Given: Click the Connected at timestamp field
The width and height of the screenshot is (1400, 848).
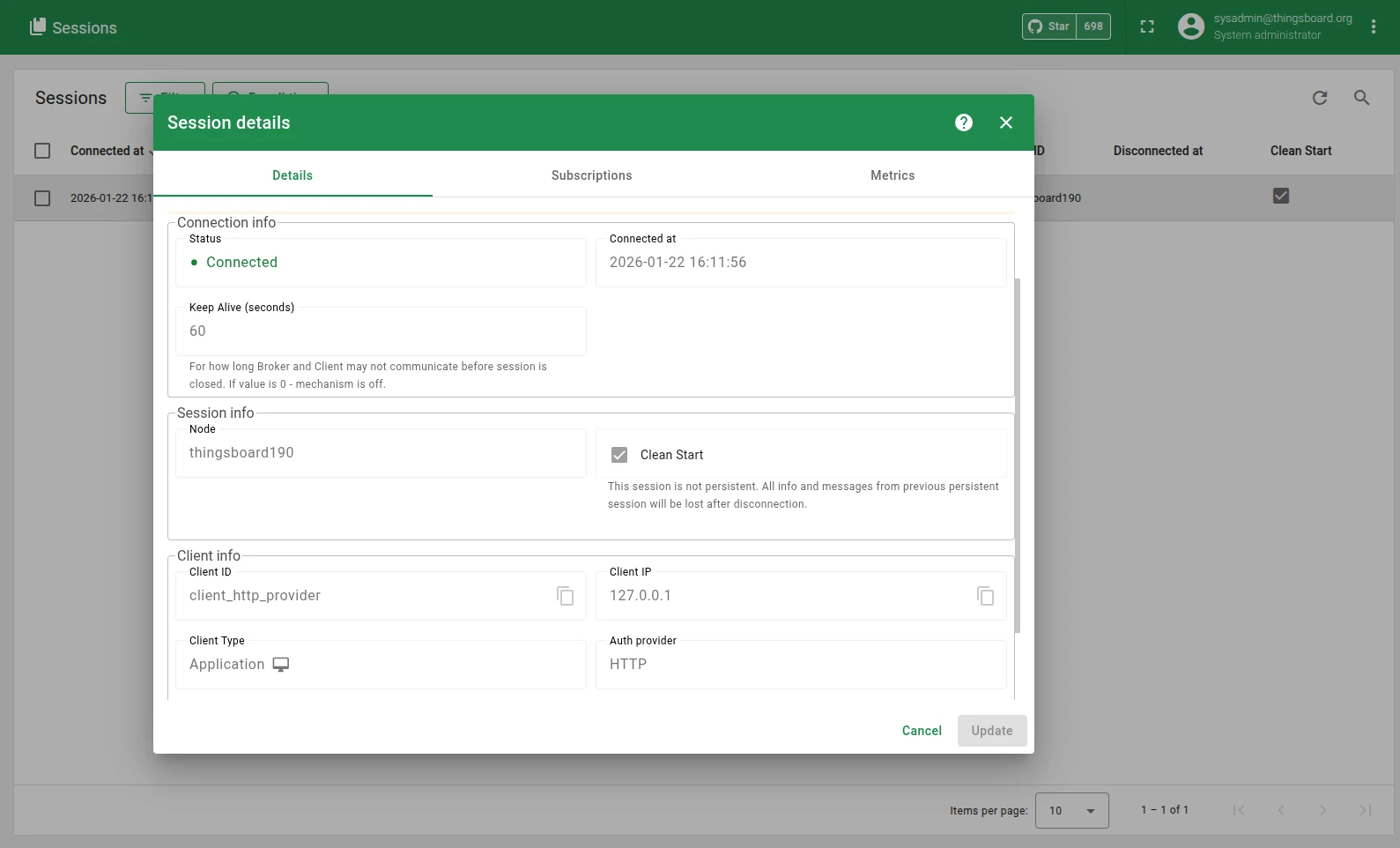Looking at the screenshot, I should [x=801, y=263].
